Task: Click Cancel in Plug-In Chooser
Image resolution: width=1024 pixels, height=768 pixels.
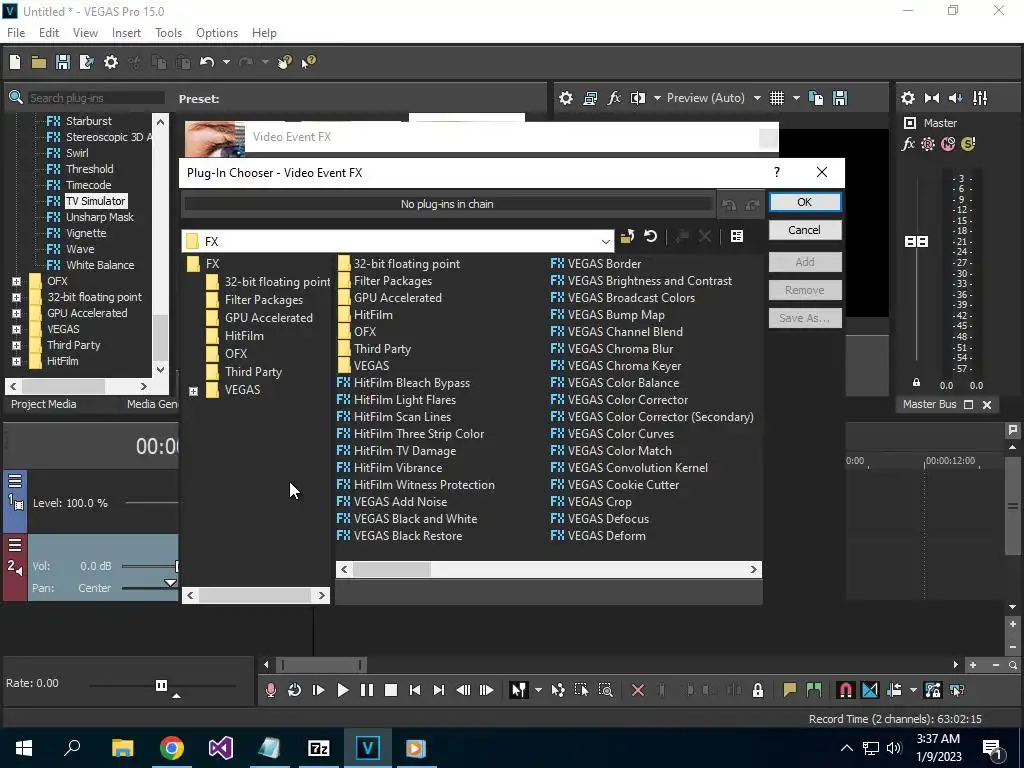Action: [805, 230]
